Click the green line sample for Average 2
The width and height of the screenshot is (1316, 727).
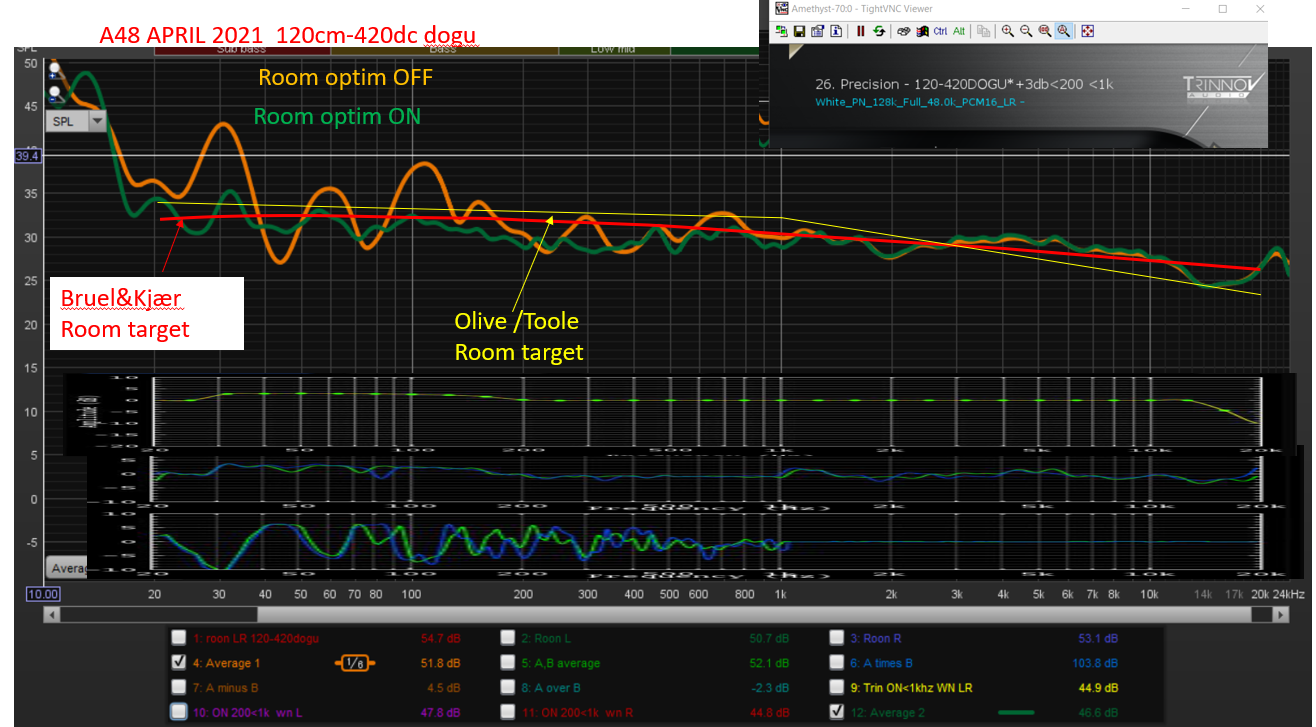(x=1015, y=713)
